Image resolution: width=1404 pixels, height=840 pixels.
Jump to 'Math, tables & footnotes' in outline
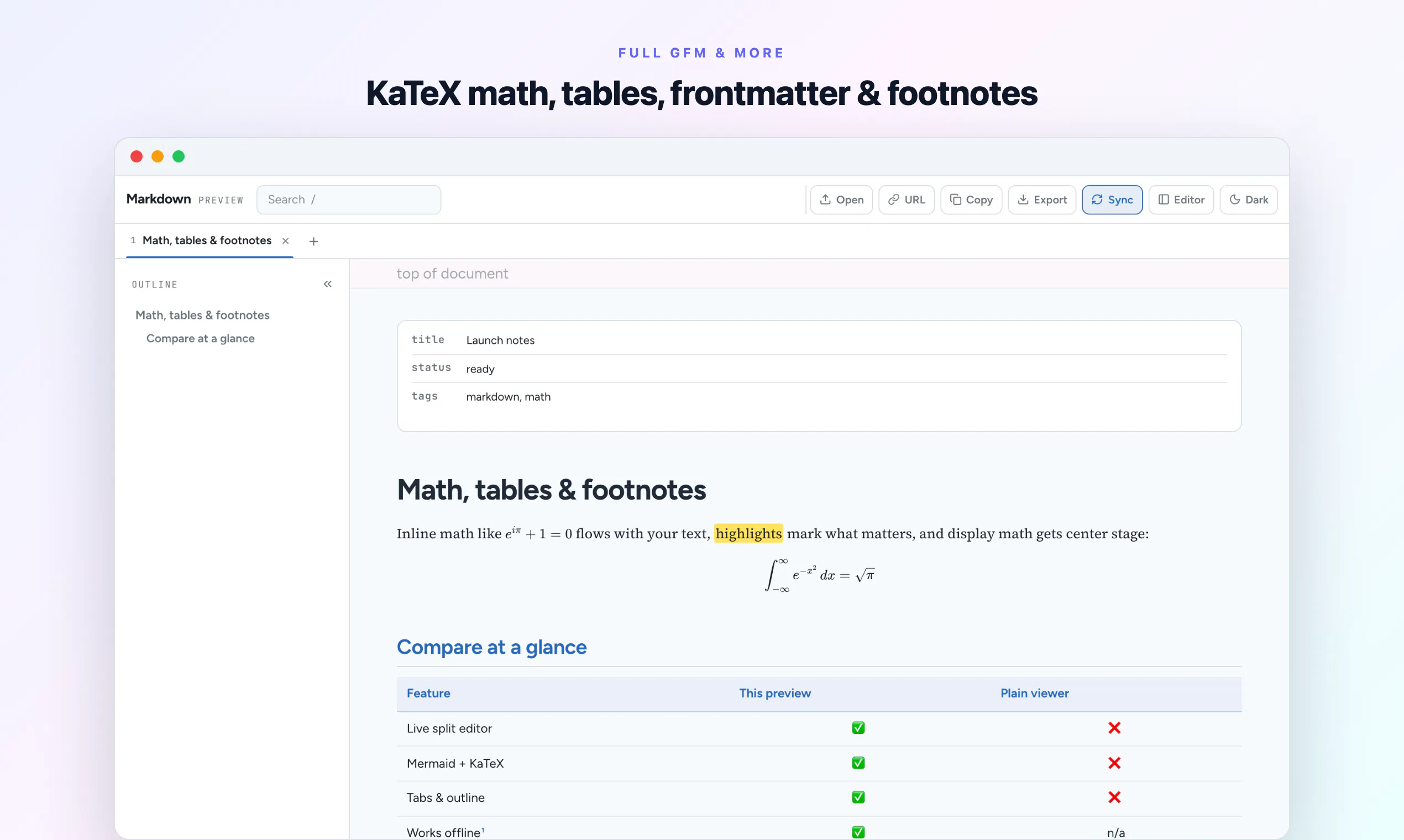click(202, 316)
